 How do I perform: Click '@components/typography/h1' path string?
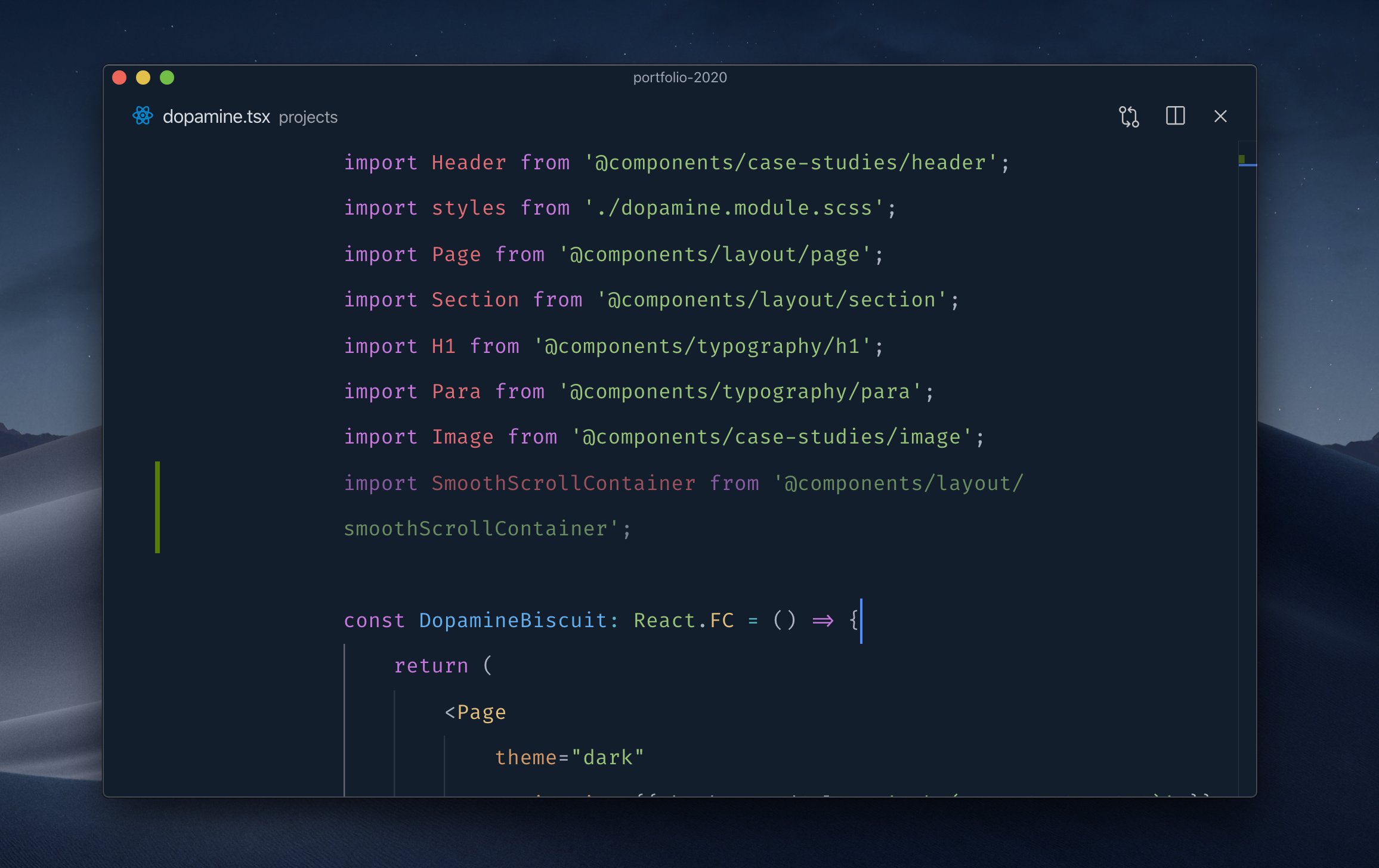click(702, 346)
